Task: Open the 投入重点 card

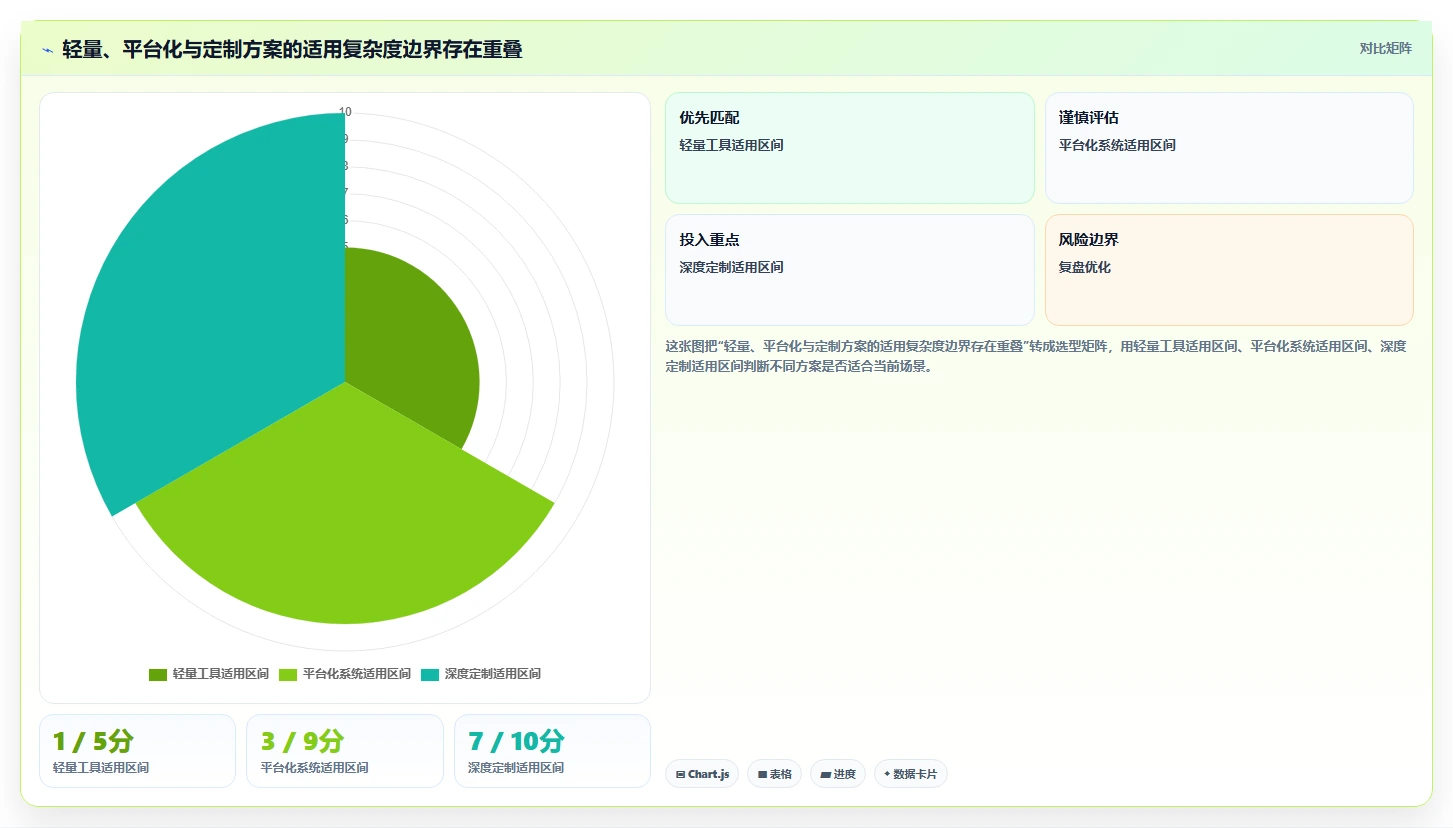Action: (x=849, y=270)
